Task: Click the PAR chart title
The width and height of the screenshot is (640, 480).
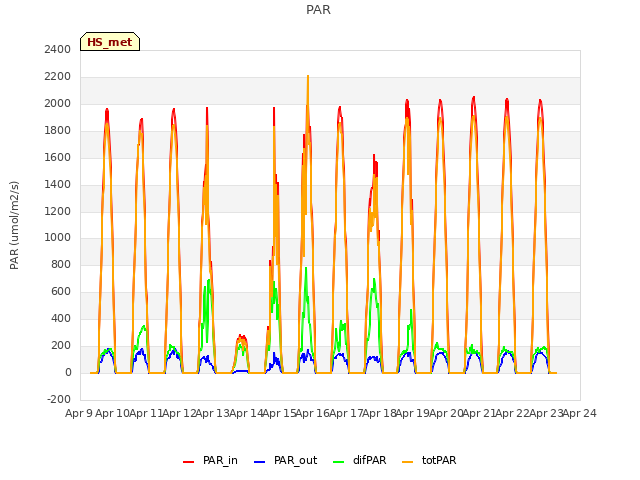Action: pyautogui.click(x=318, y=10)
